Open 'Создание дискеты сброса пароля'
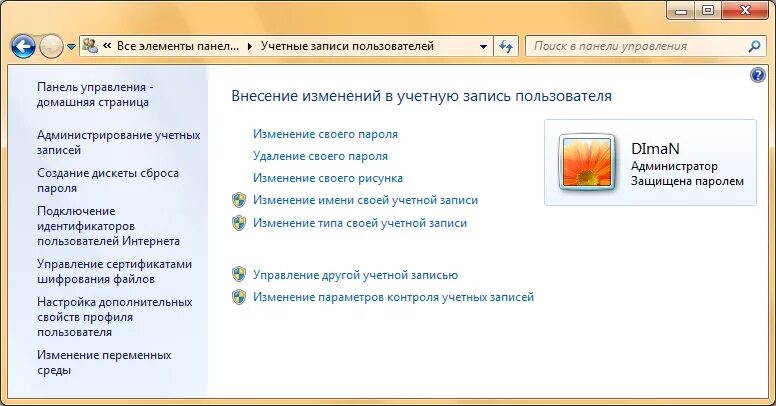 [x=108, y=181]
